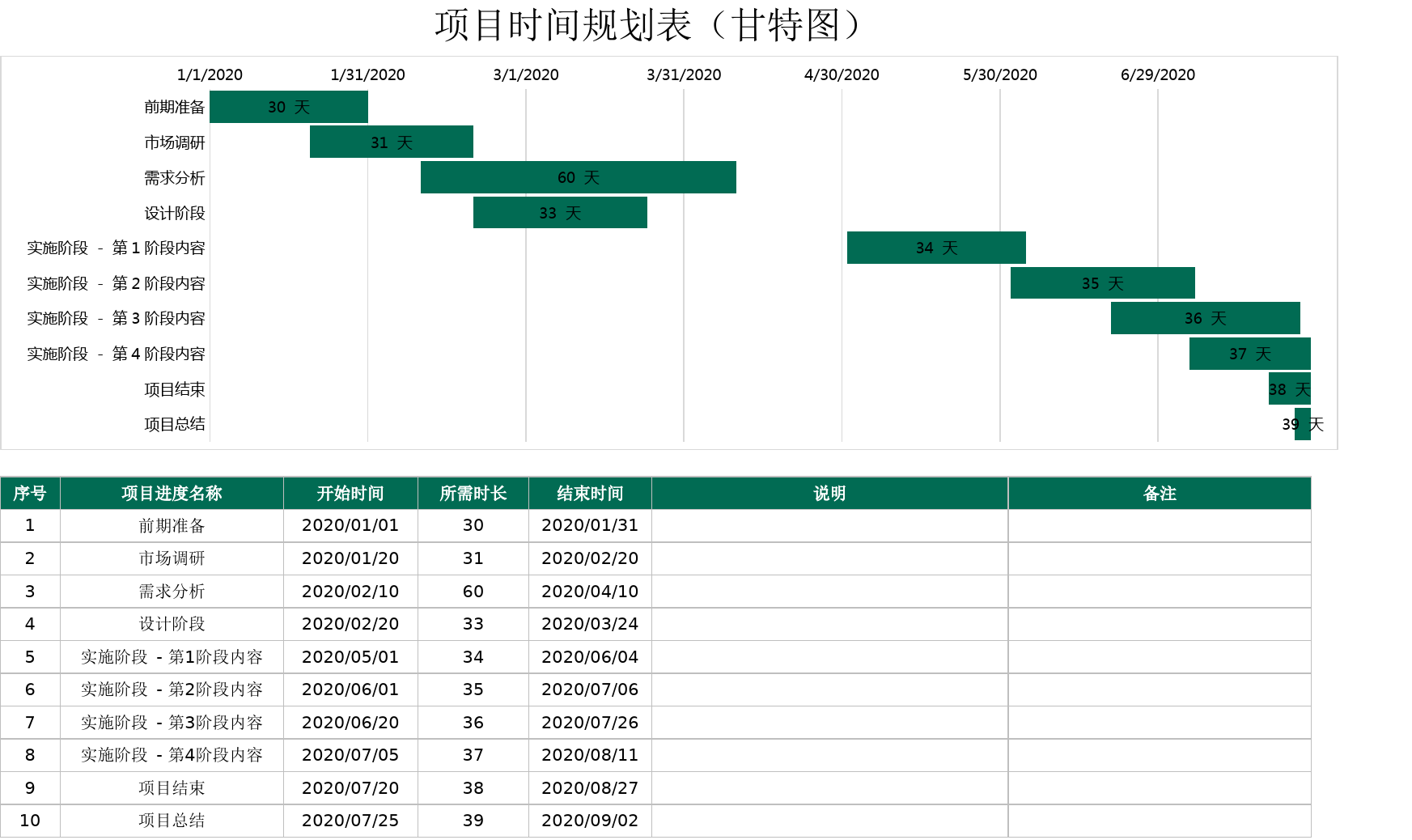Click the 备注 column header
This screenshot has width=1412, height=840.
point(1160,493)
